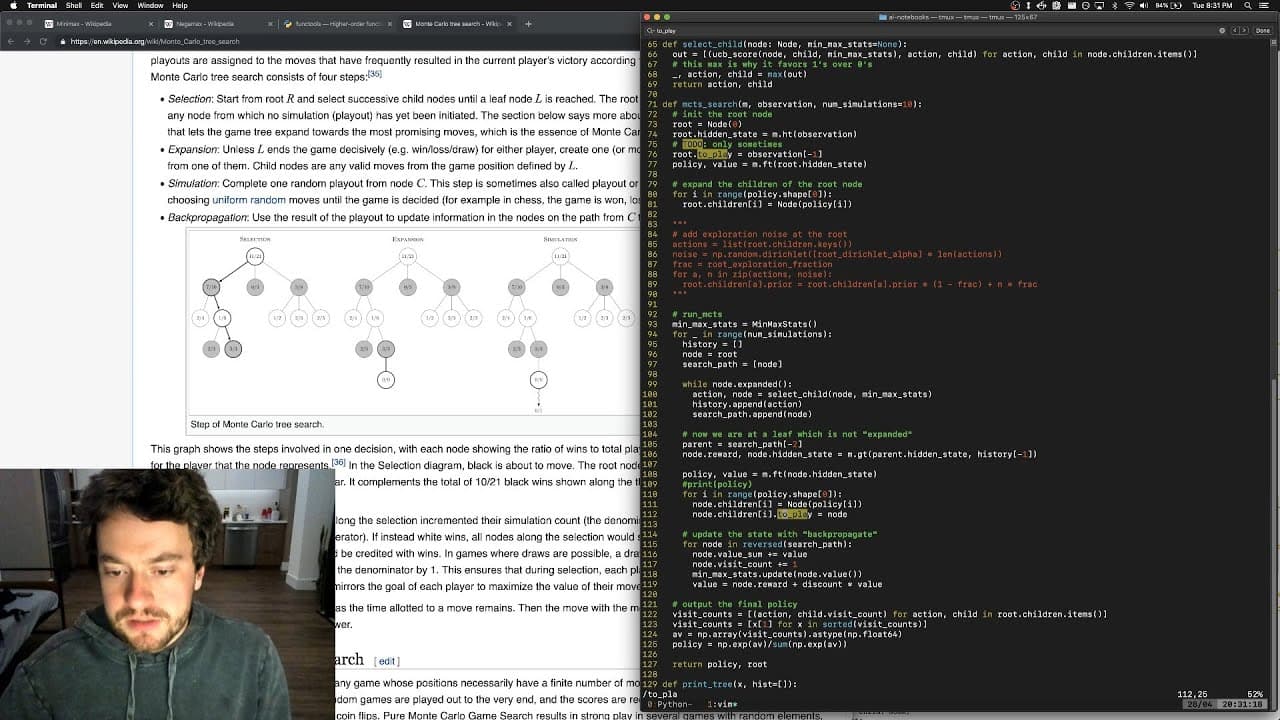Open the AirPlay display menu
Screen dimensions: 1280x720
pyautogui.click(x=1098, y=6)
